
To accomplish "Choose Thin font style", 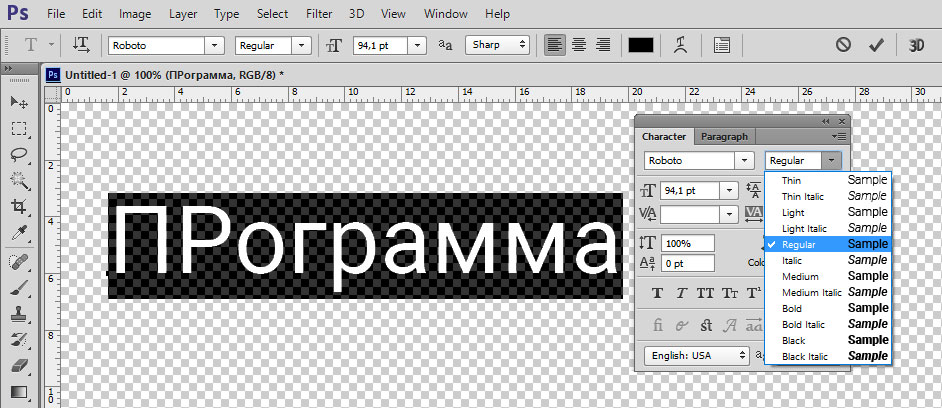I will coord(828,180).
